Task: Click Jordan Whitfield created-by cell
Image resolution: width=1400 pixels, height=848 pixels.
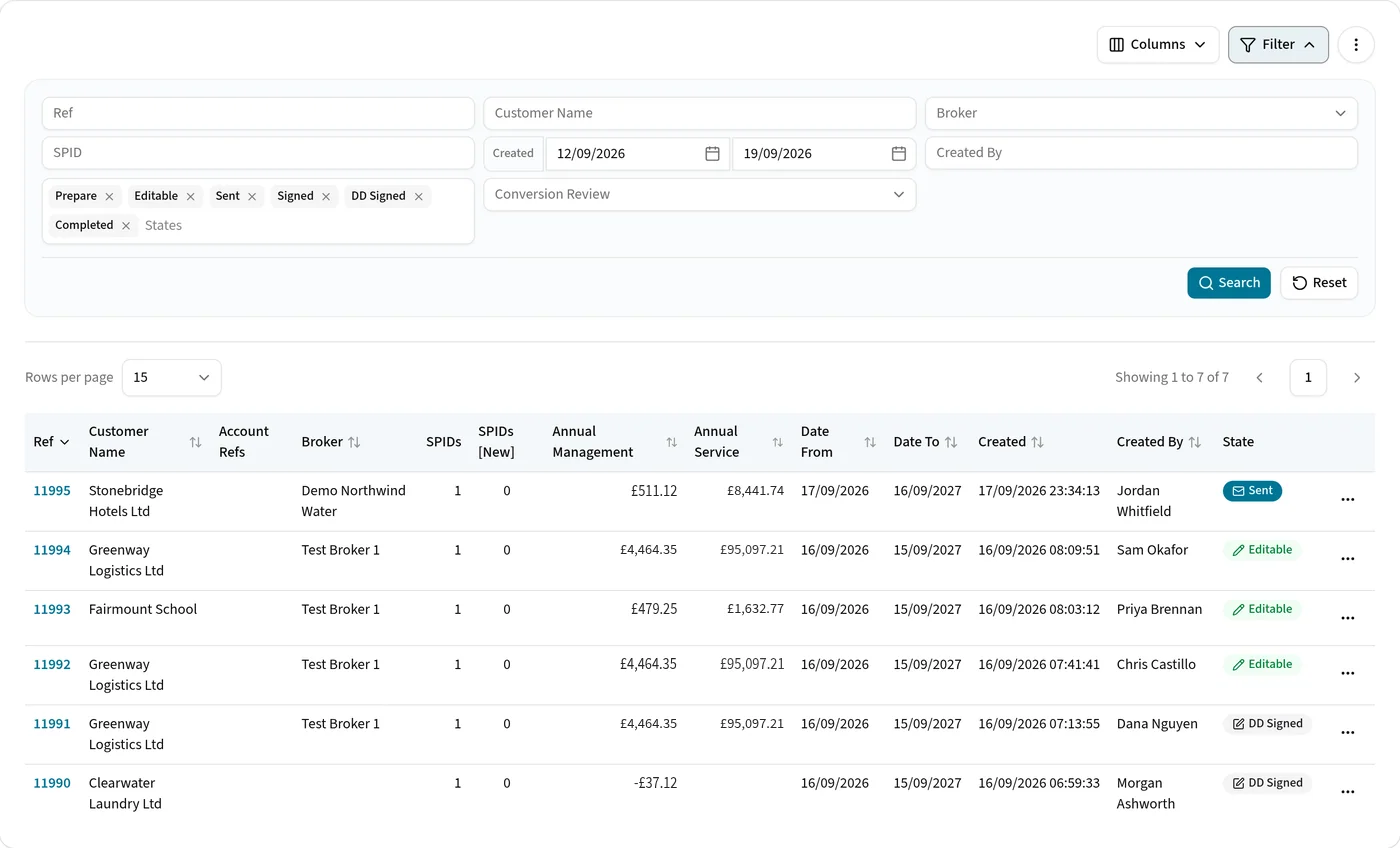Action: (1144, 501)
